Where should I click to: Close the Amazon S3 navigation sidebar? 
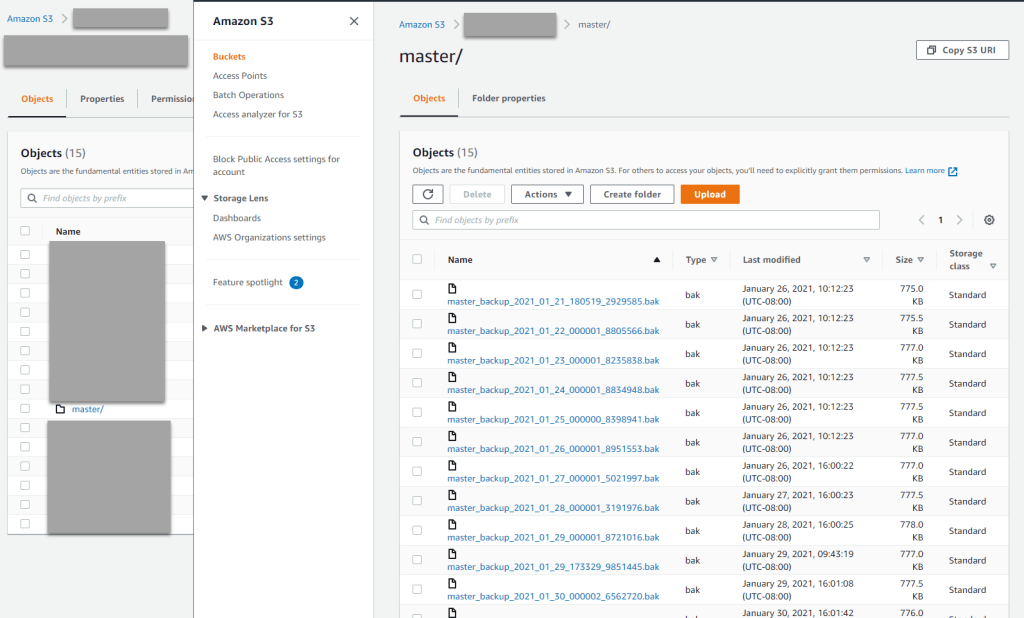click(x=353, y=20)
